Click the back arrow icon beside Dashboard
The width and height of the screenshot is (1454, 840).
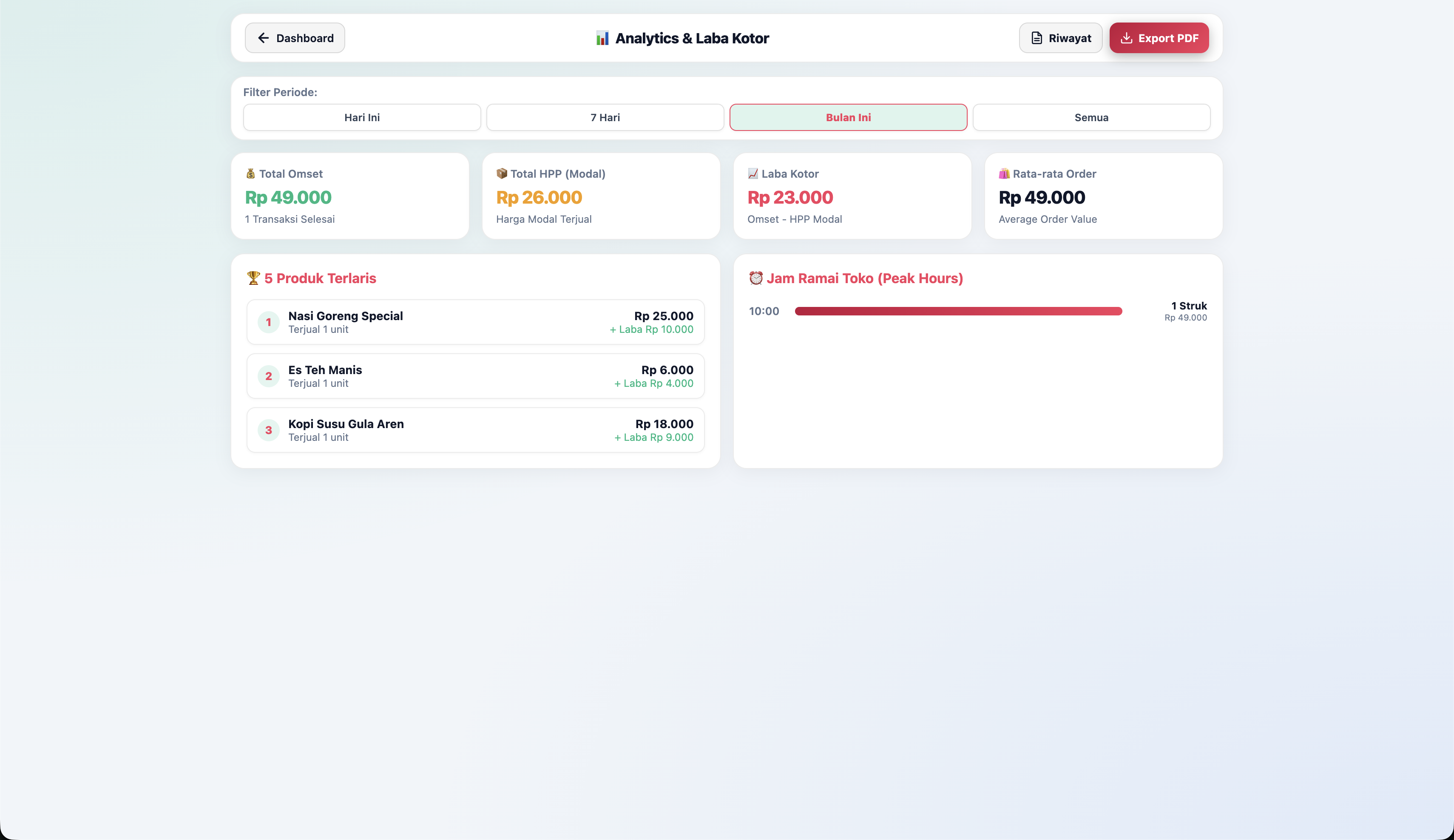(x=264, y=38)
